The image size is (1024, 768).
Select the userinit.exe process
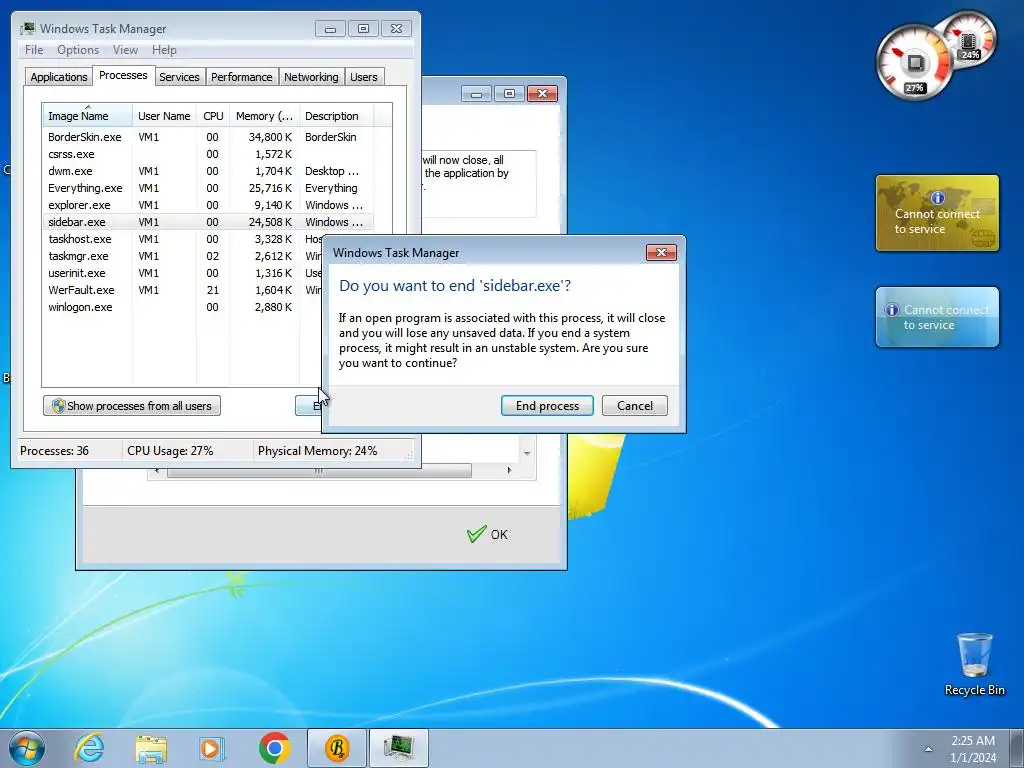183,273
